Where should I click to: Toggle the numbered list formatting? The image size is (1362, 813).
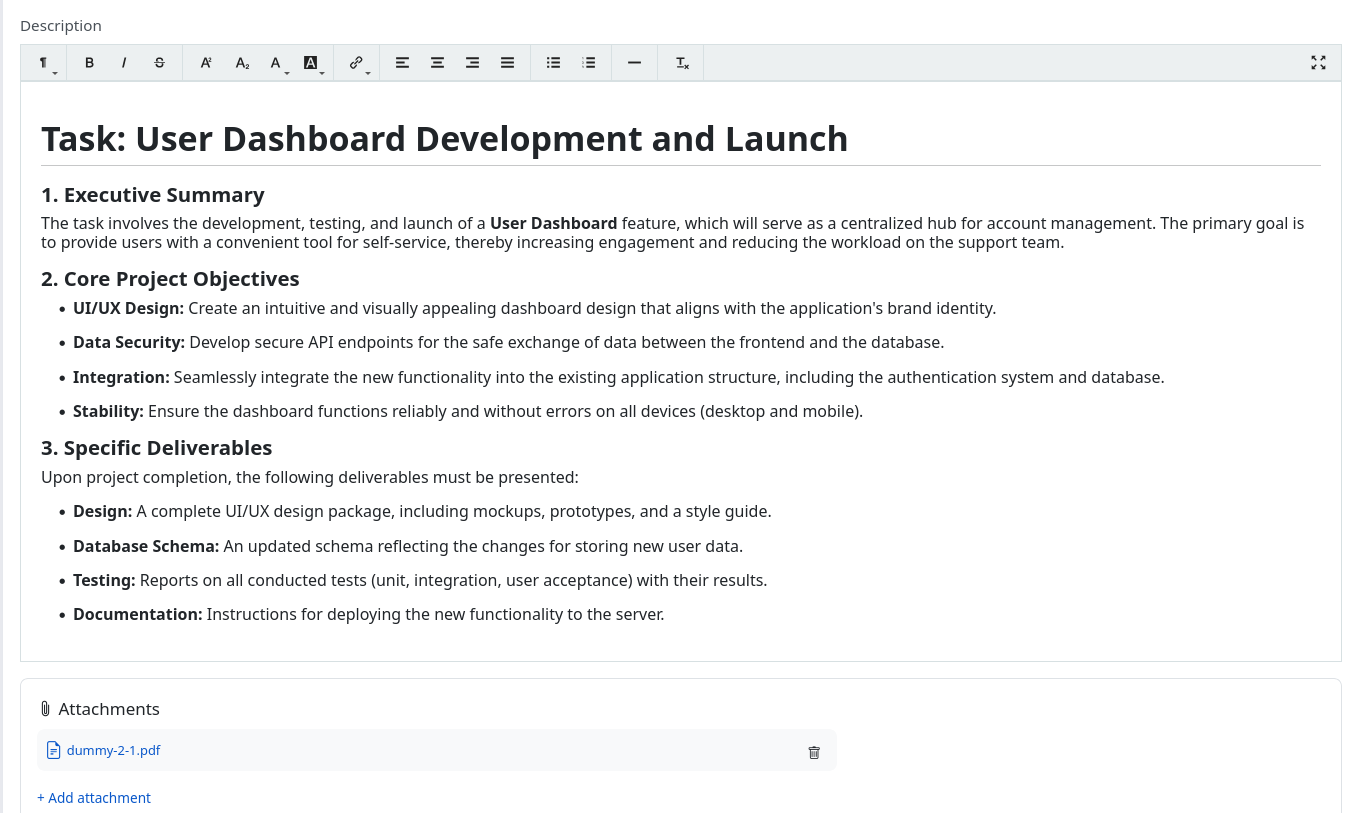pos(589,62)
